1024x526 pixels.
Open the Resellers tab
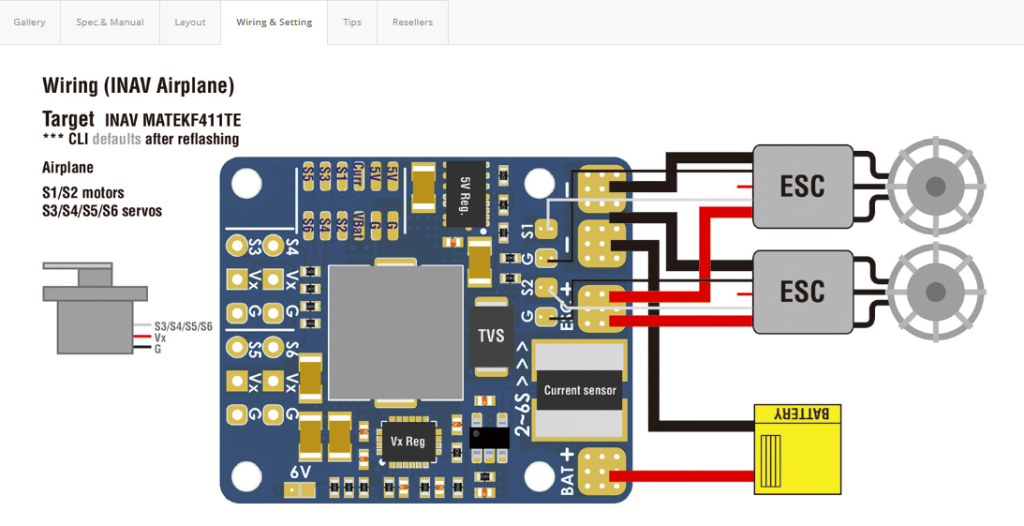[x=413, y=22]
